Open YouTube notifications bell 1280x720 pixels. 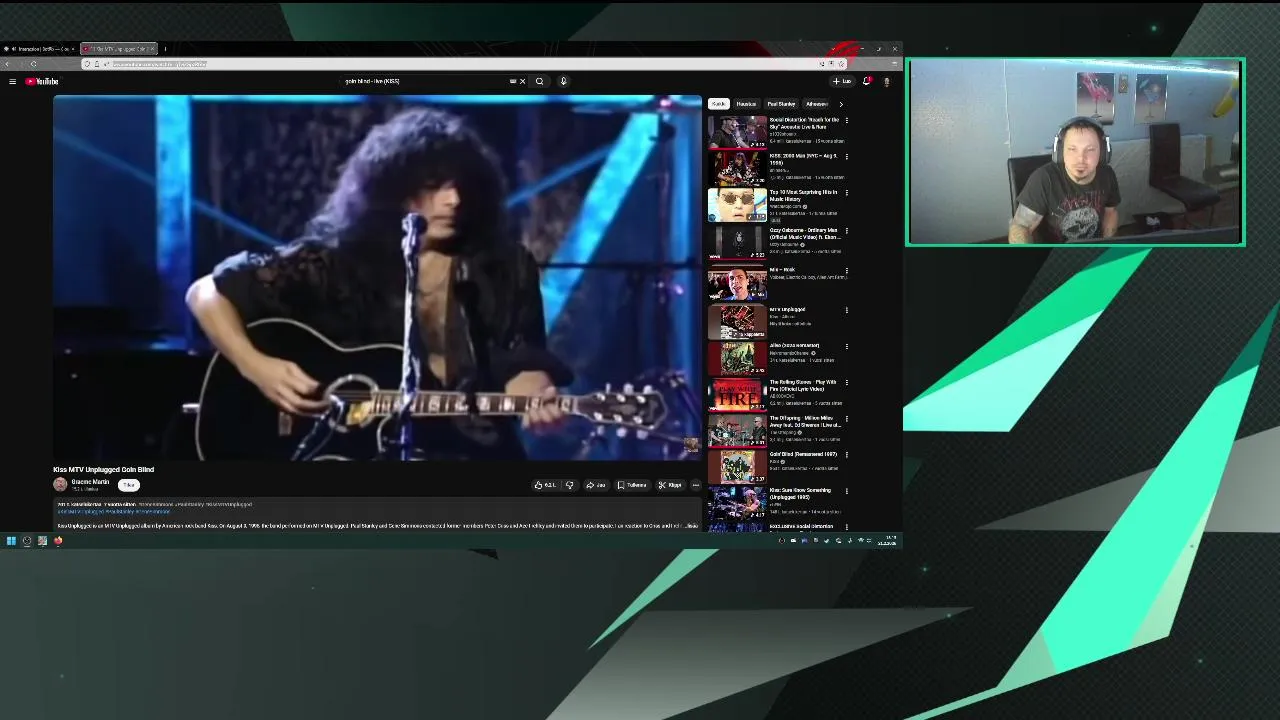point(866,81)
